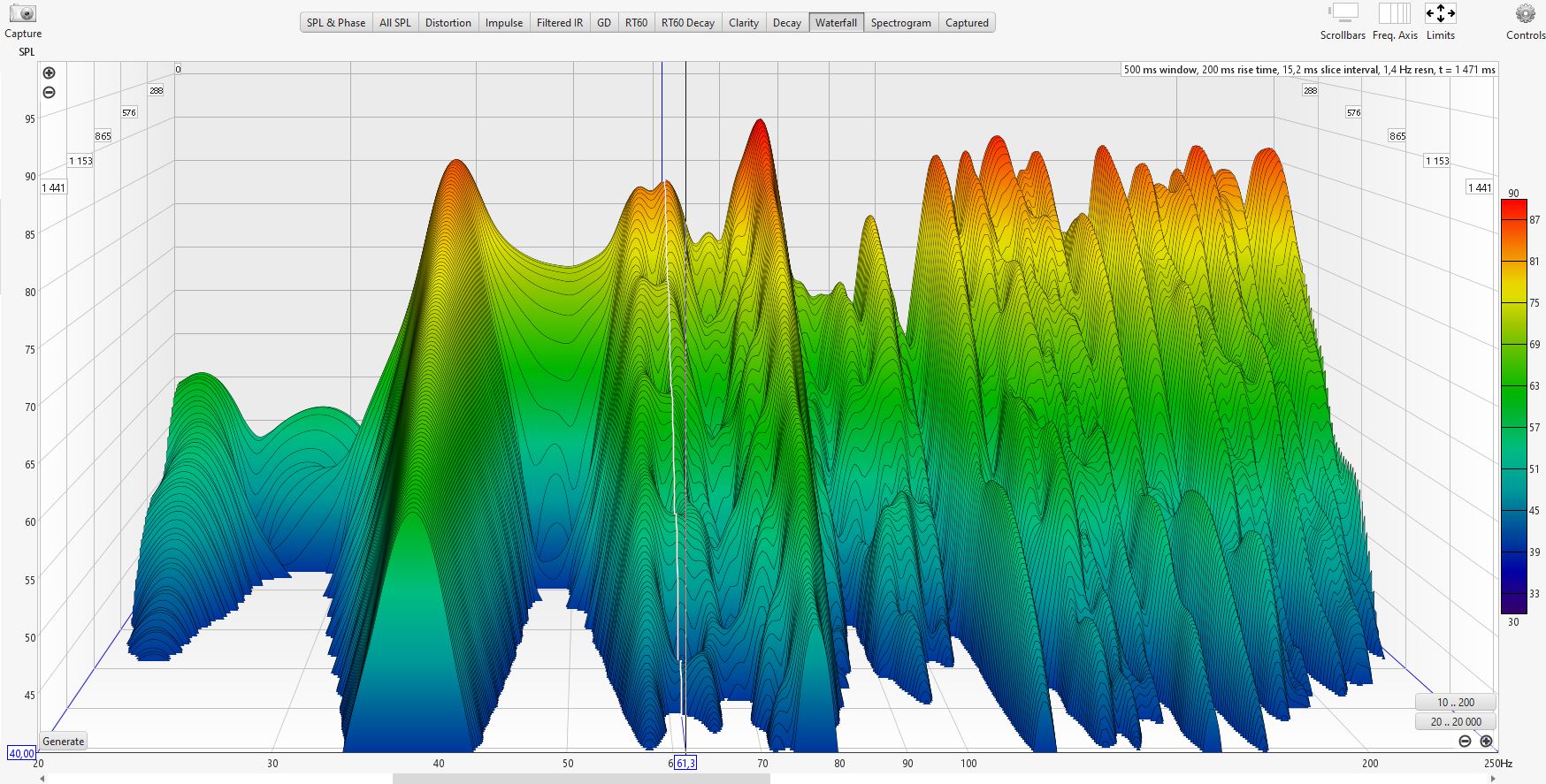Zoom out on the SPL vertical axis

click(x=50, y=93)
